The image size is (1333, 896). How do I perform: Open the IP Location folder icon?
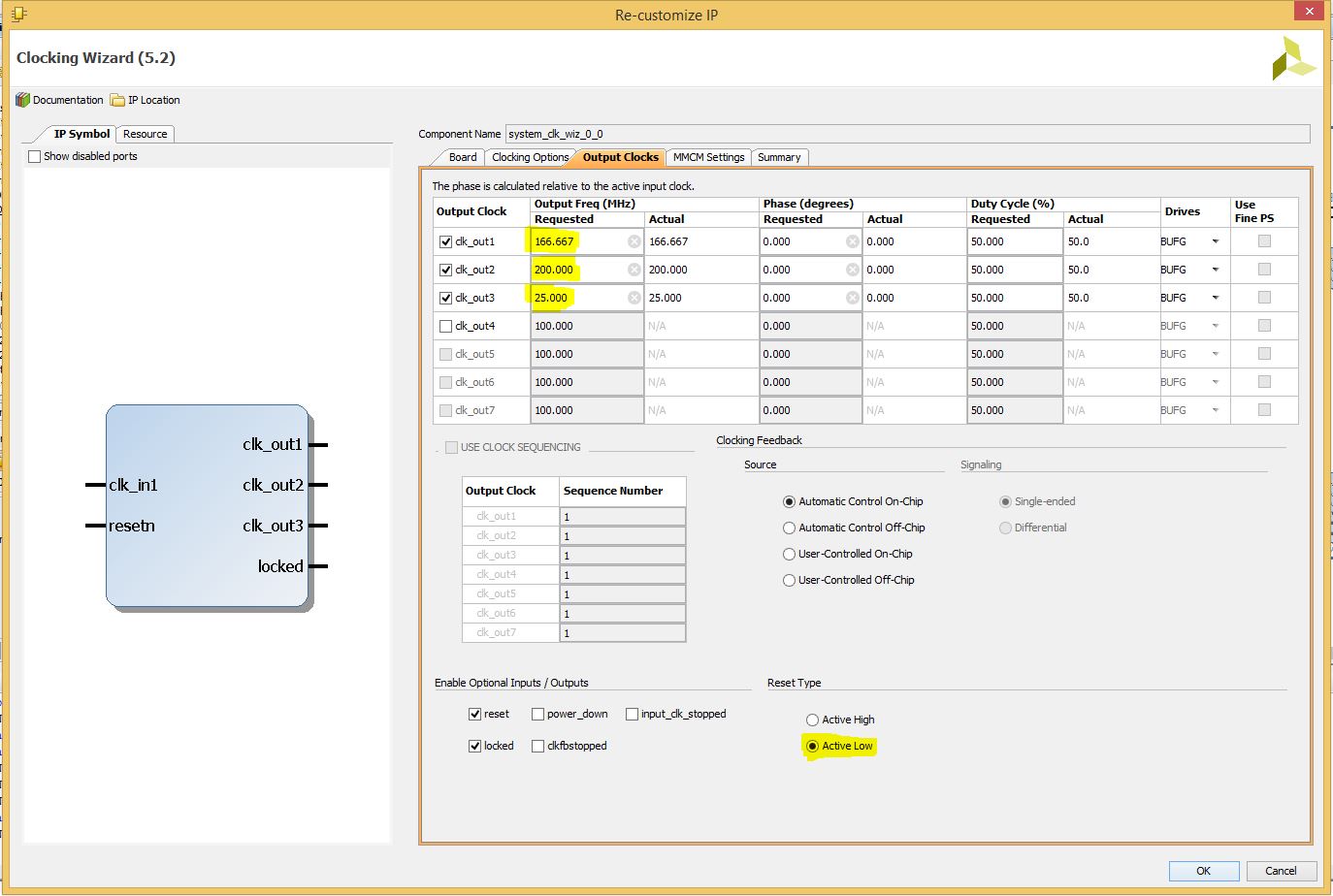[117, 100]
